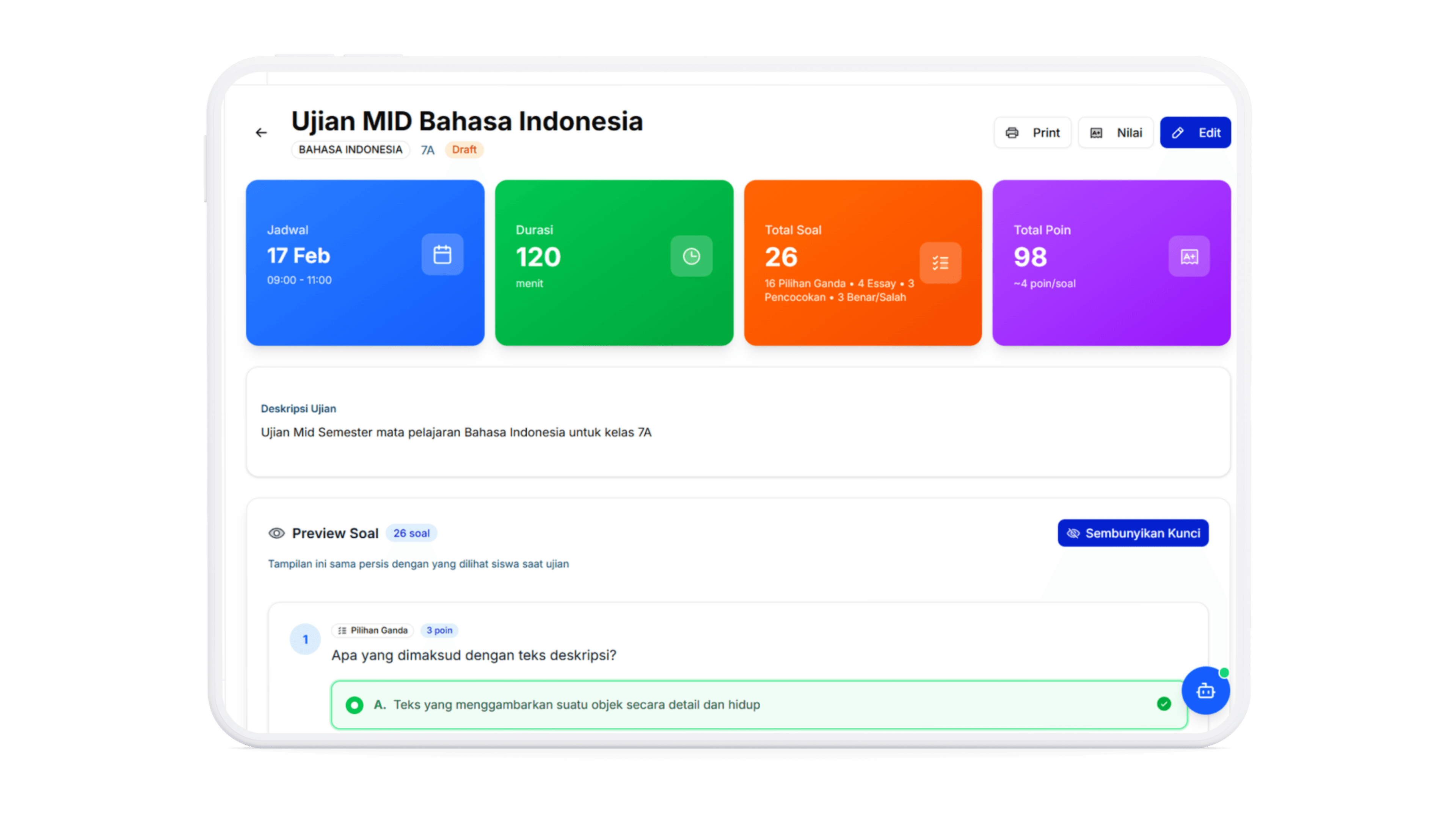Click the printer icon inside the Print button
The height and width of the screenshot is (819, 1456).
pyautogui.click(x=1012, y=132)
